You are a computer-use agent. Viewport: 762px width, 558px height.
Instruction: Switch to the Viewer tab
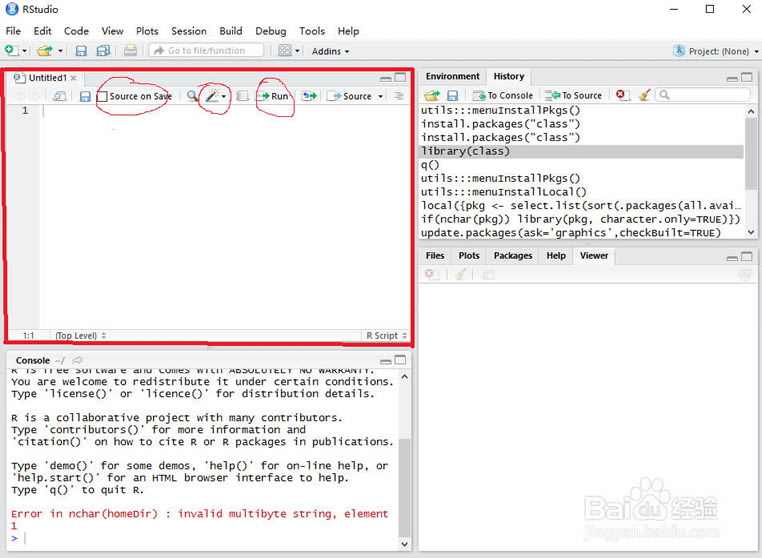(x=594, y=256)
